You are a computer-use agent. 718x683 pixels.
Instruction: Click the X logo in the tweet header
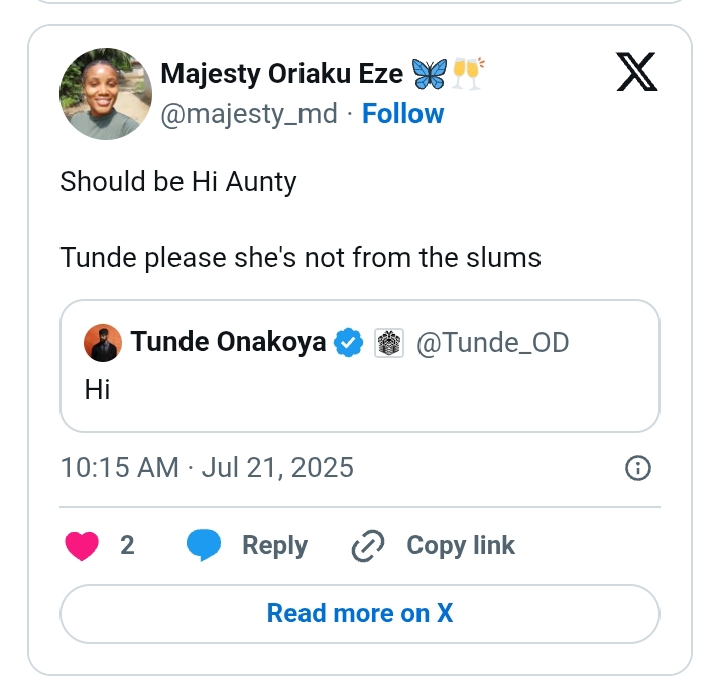click(636, 73)
